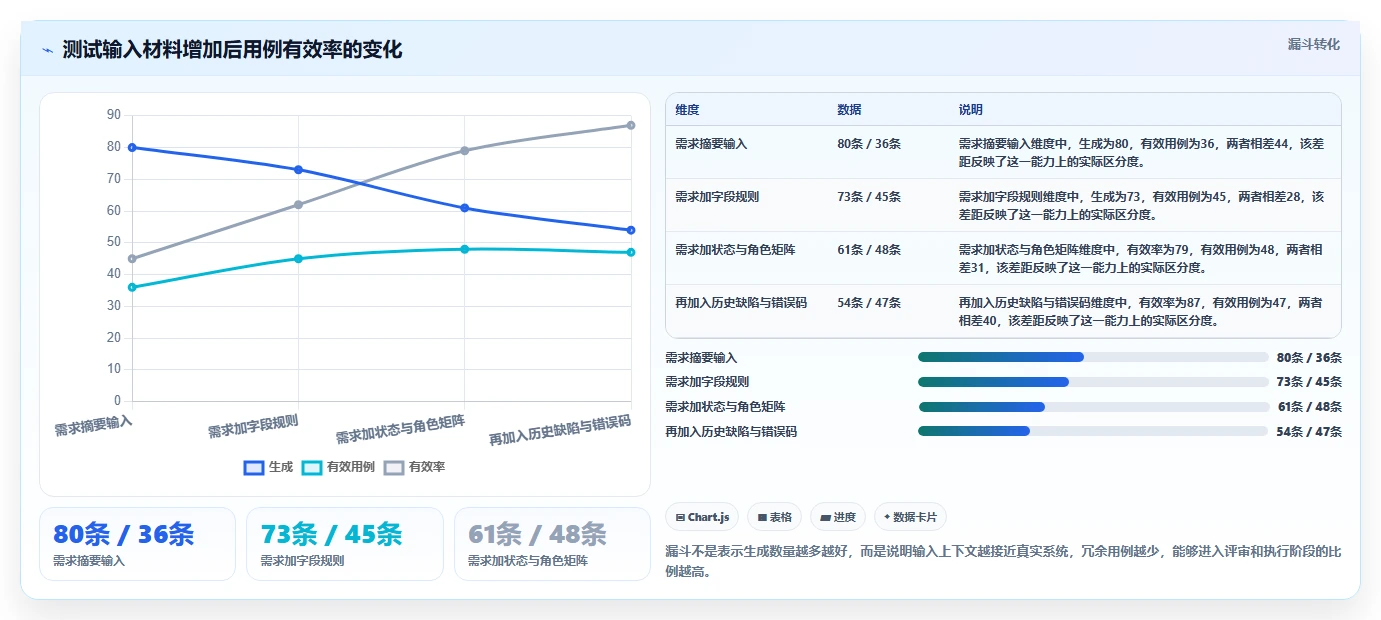Image resolution: width=1381 pixels, height=620 pixels.
Task: Click the 有效率 point at 62 on chart
Action: pyautogui.click(x=298, y=205)
